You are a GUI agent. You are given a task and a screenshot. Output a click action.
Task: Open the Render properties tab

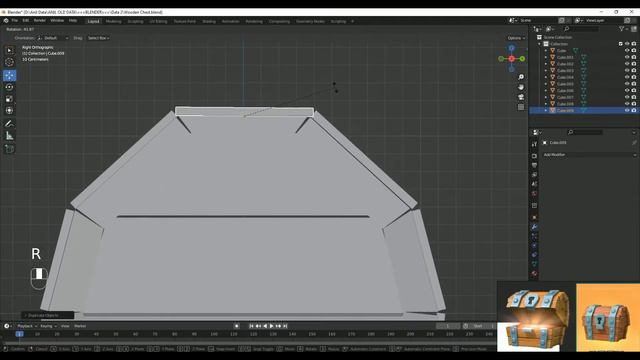point(534,156)
